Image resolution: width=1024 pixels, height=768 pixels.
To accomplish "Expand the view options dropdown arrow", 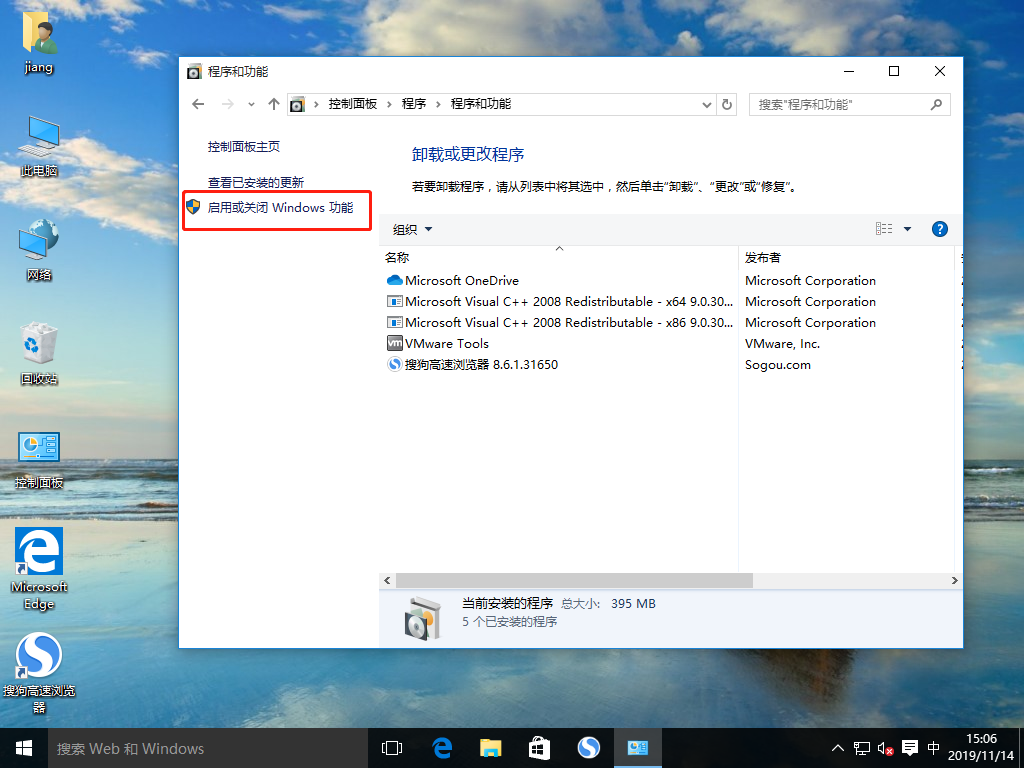I will pyautogui.click(x=907, y=229).
